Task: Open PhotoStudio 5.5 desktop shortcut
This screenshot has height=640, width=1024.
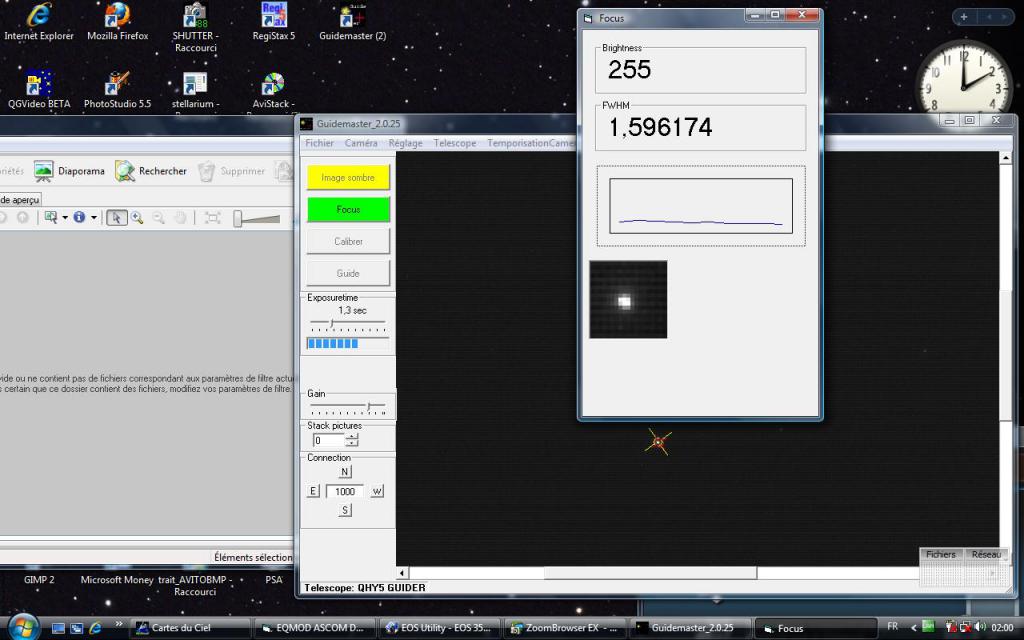Action: pyautogui.click(x=118, y=90)
